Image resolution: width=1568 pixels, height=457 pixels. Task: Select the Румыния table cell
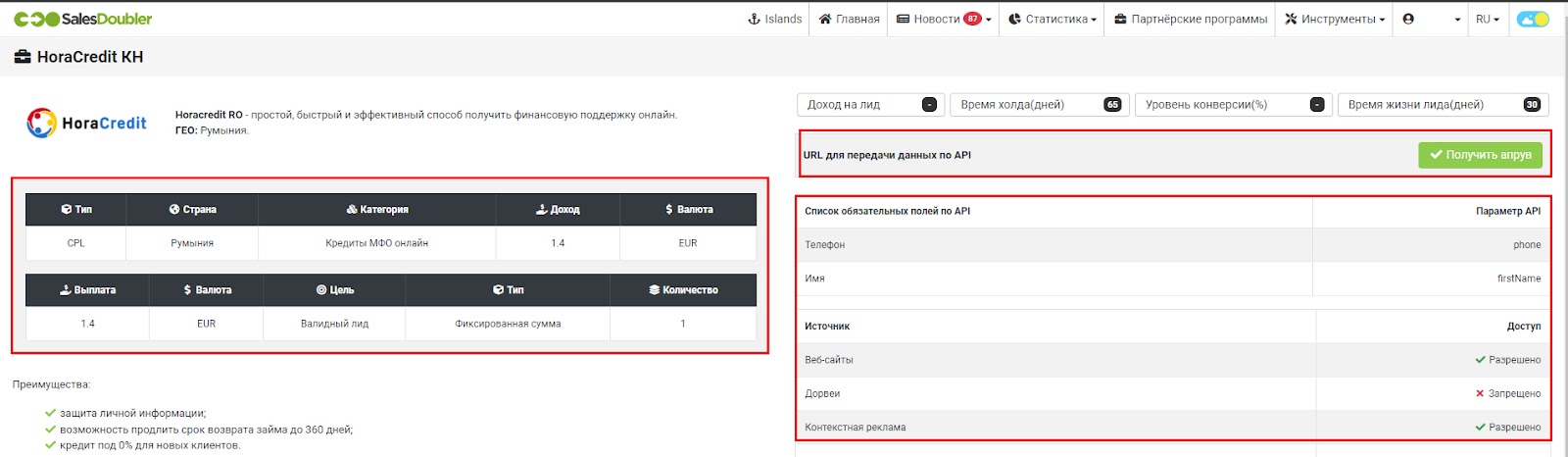[192, 243]
